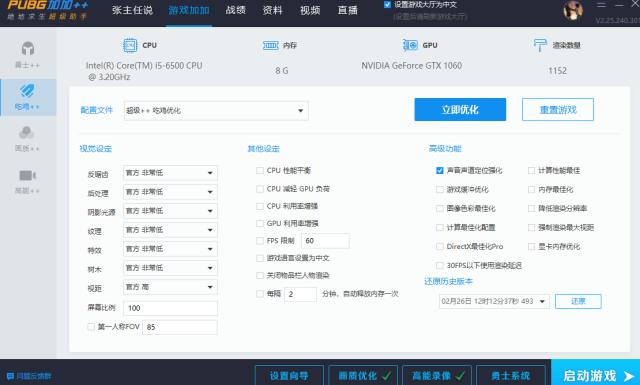Launch the game with 启动游戏
The image size is (640, 385).
[x=596, y=372]
